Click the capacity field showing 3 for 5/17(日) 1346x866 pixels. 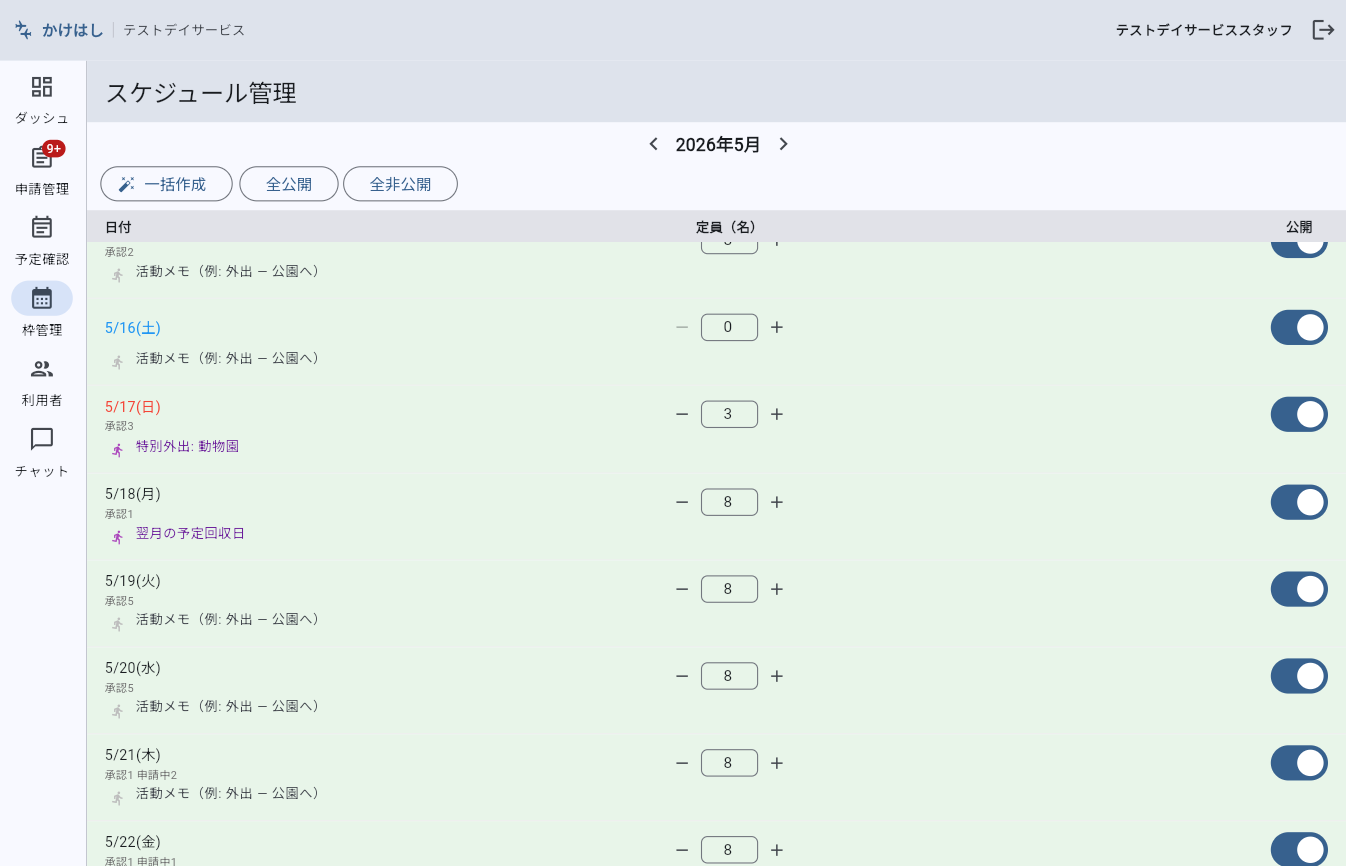pos(729,414)
